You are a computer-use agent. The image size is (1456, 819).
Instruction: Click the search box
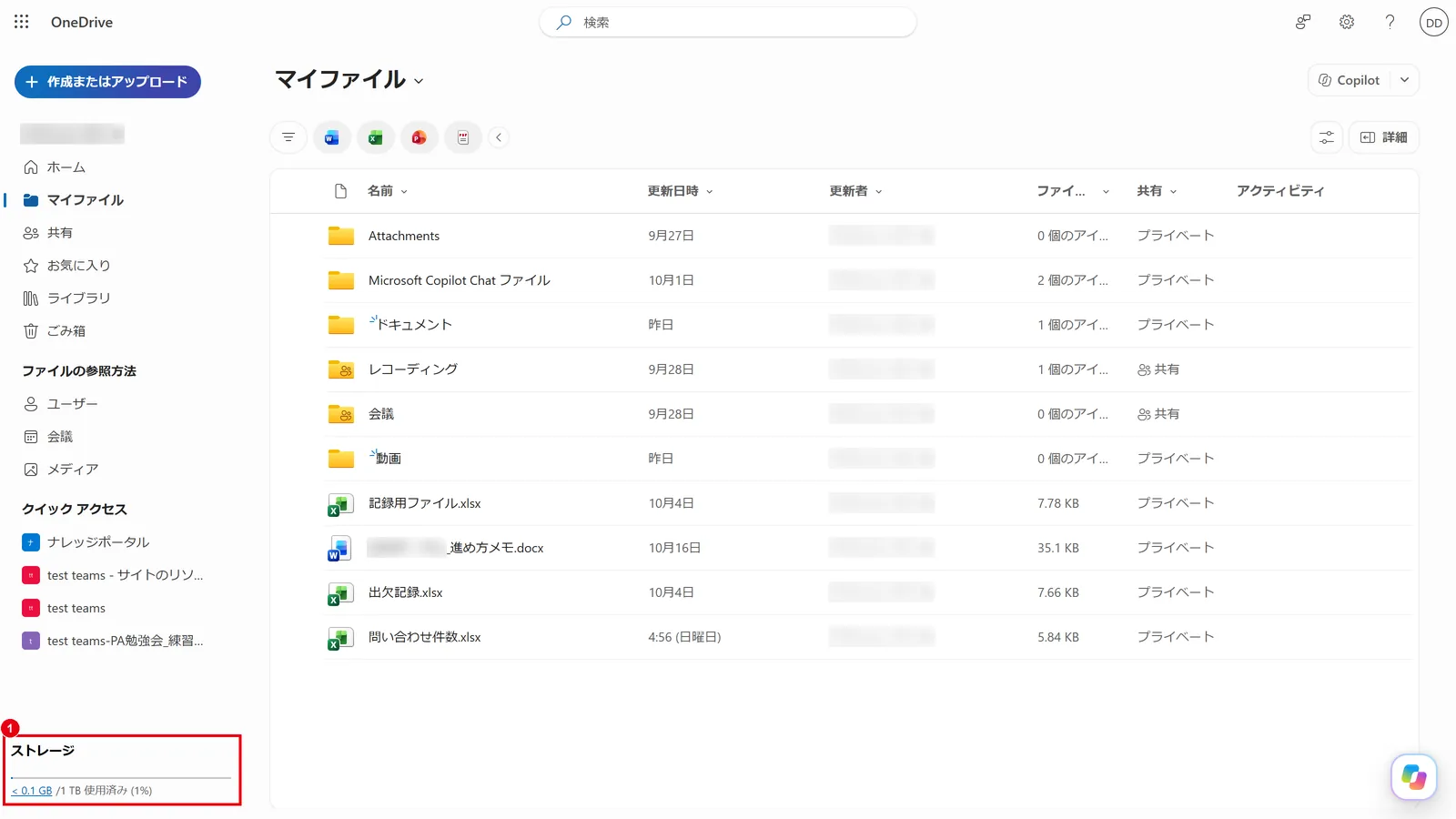tap(728, 22)
